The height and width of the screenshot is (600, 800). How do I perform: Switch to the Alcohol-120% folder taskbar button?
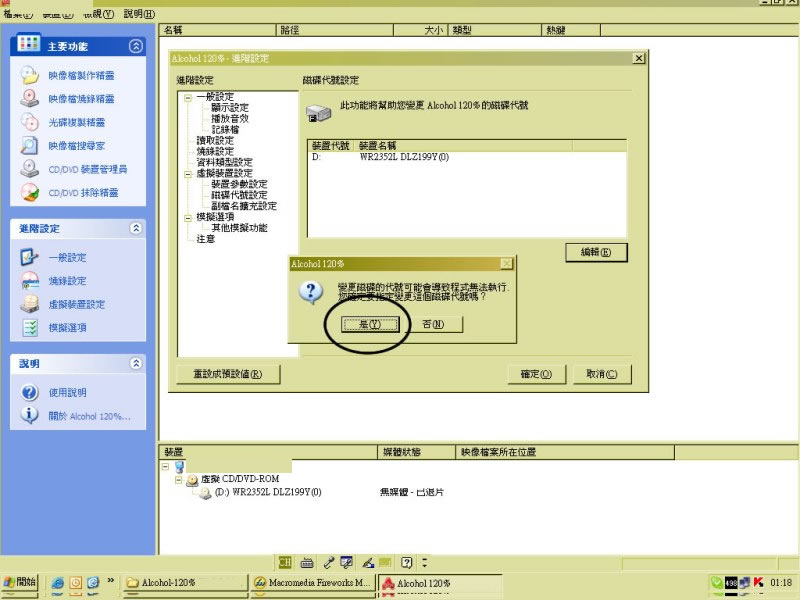tap(186, 583)
